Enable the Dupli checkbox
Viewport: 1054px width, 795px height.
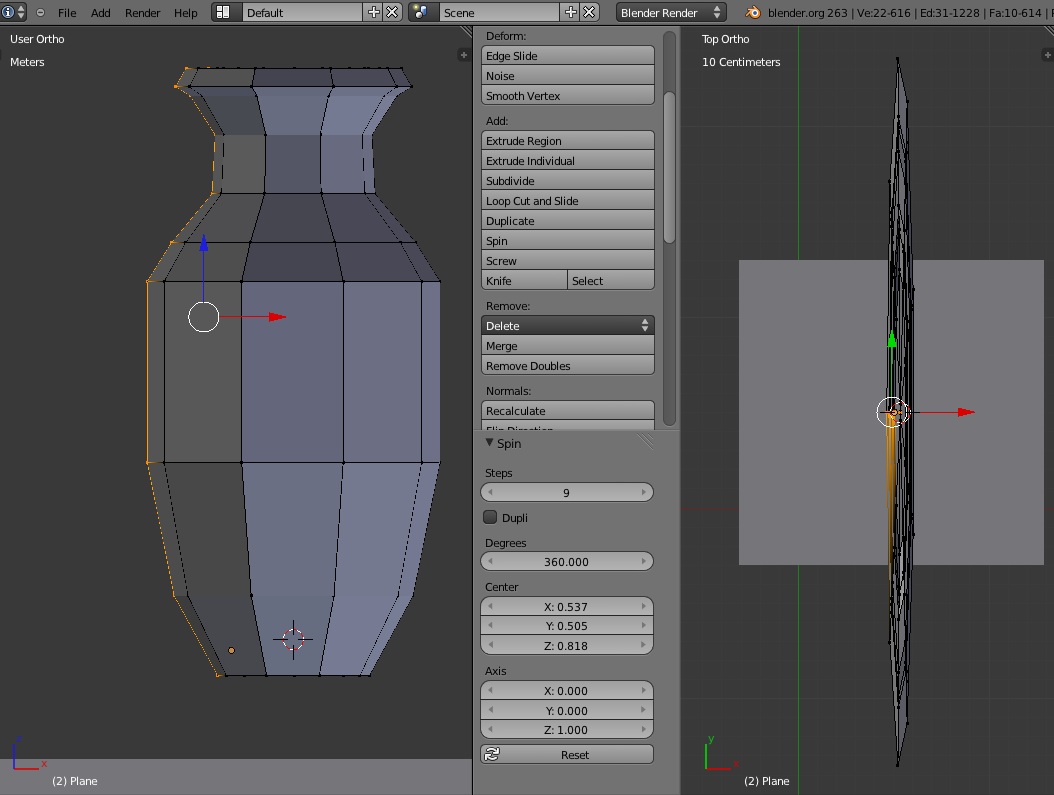click(x=490, y=517)
